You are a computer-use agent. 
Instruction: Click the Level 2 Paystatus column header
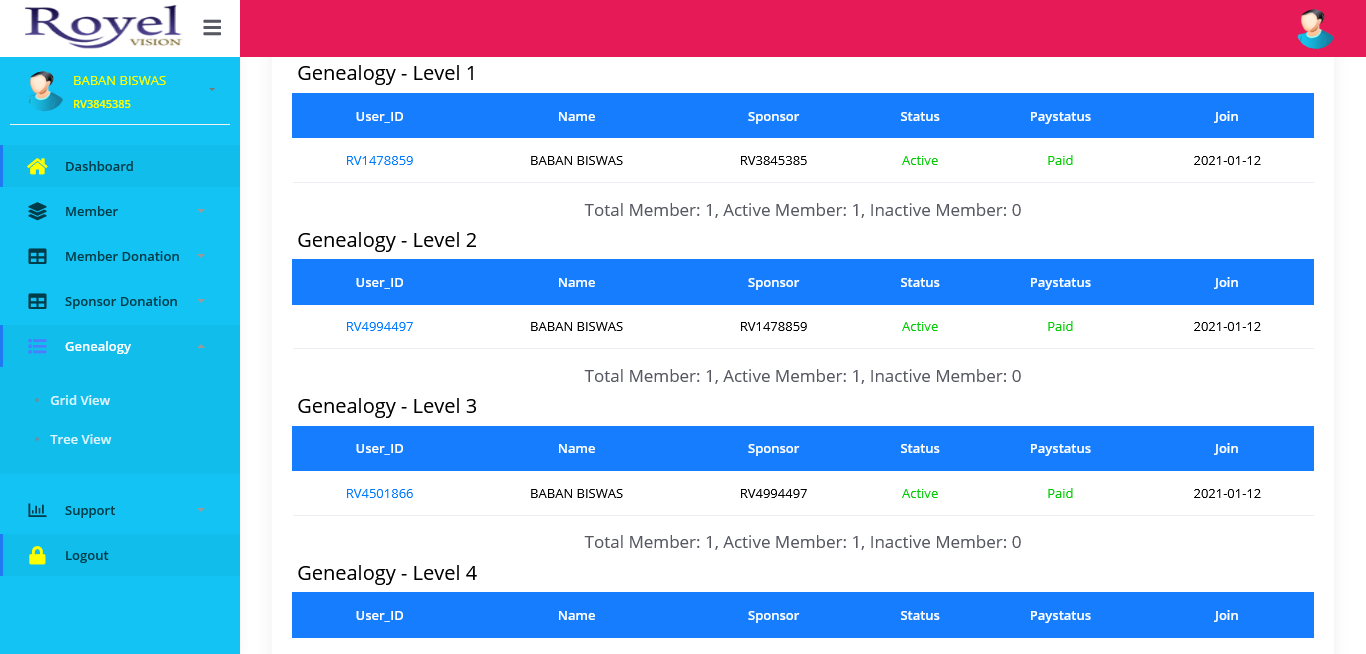click(x=1060, y=282)
